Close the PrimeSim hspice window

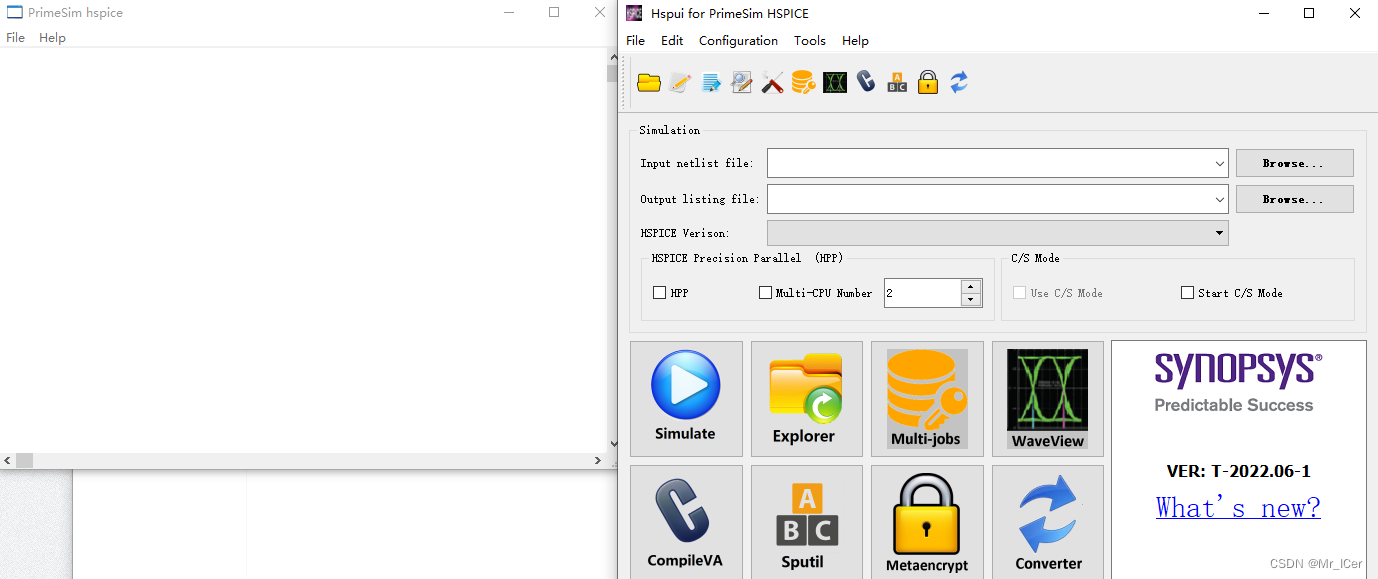[599, 13]
